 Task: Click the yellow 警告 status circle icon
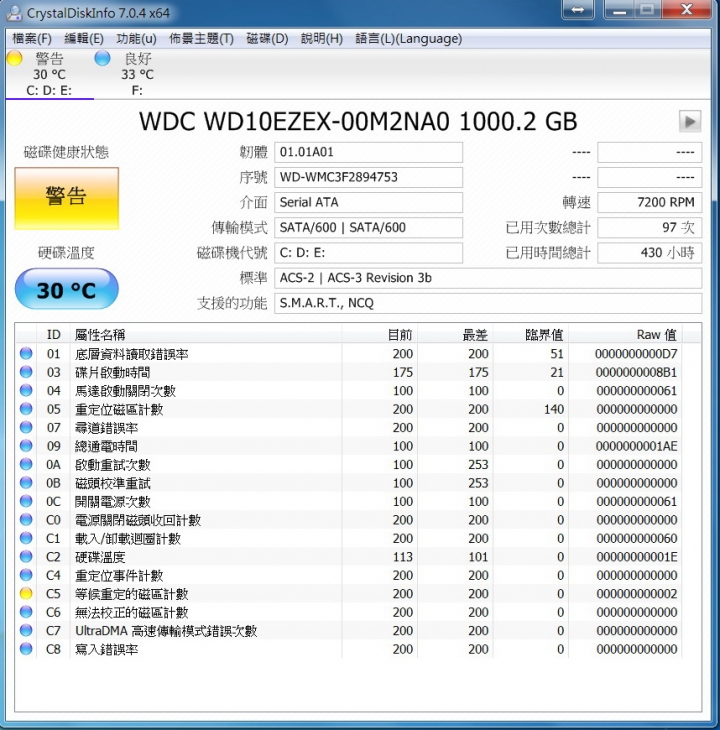14,58
